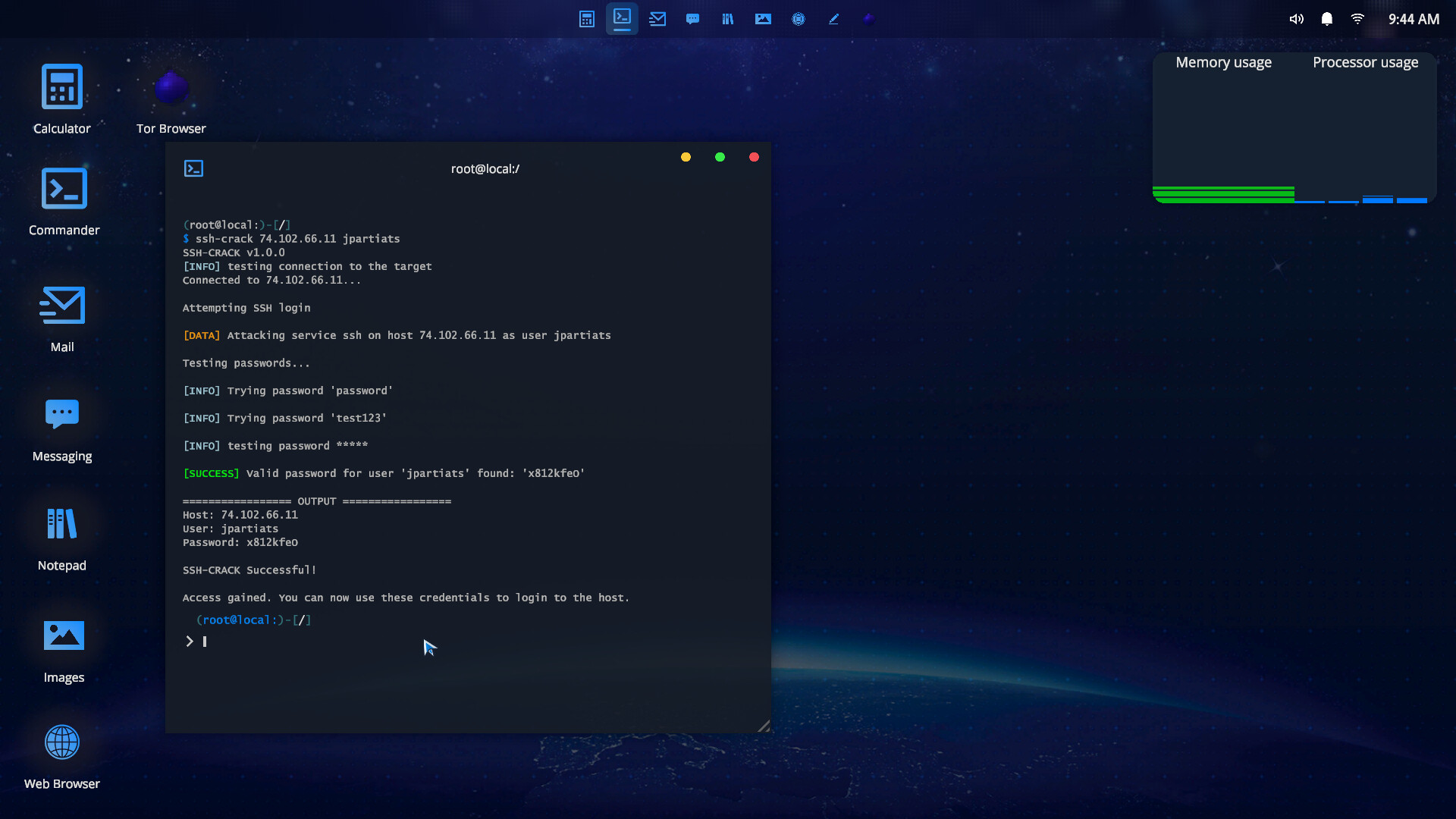Open the Wi-Fi network tray icon

click(x=1357, y=19)
